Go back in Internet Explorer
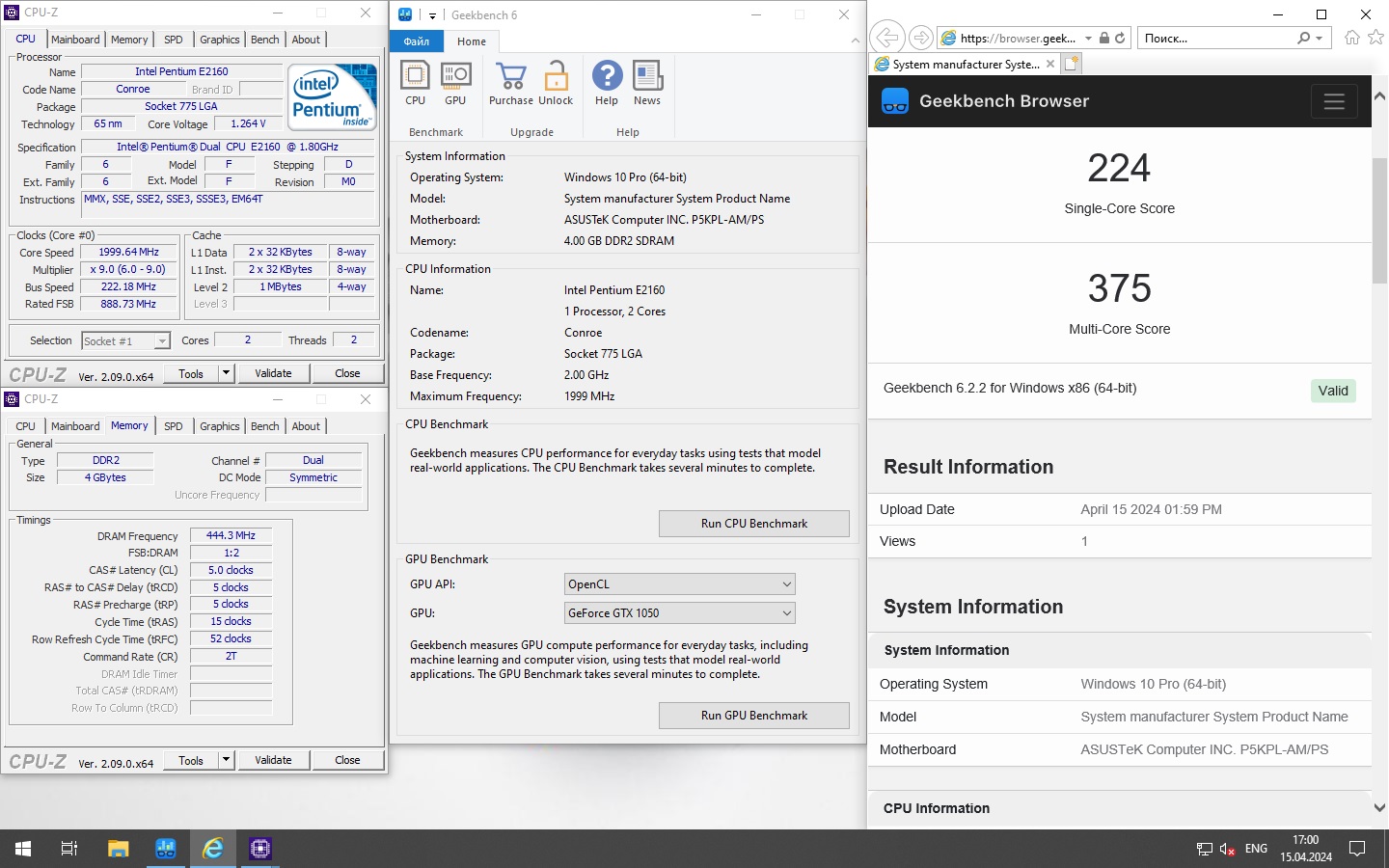 pyautogui.click(x=886, y=38)
